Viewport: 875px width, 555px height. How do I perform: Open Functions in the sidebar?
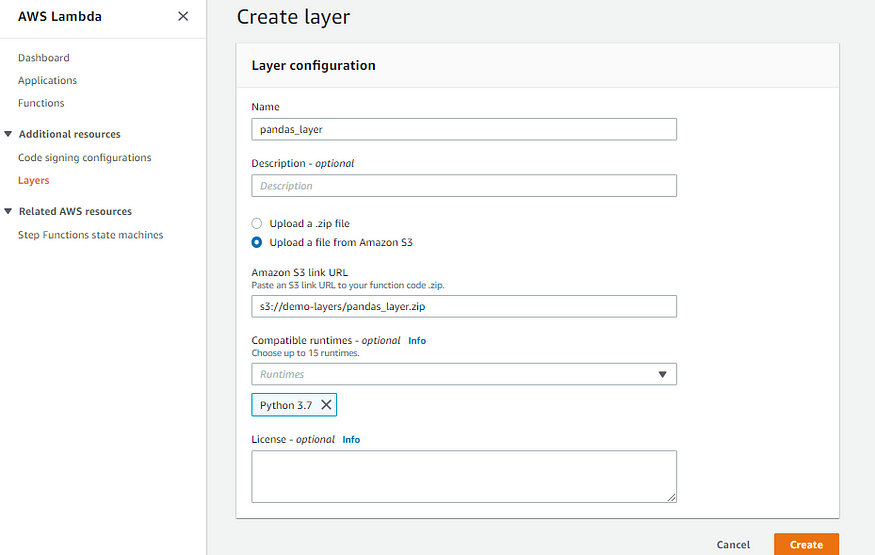click(41, 103)
